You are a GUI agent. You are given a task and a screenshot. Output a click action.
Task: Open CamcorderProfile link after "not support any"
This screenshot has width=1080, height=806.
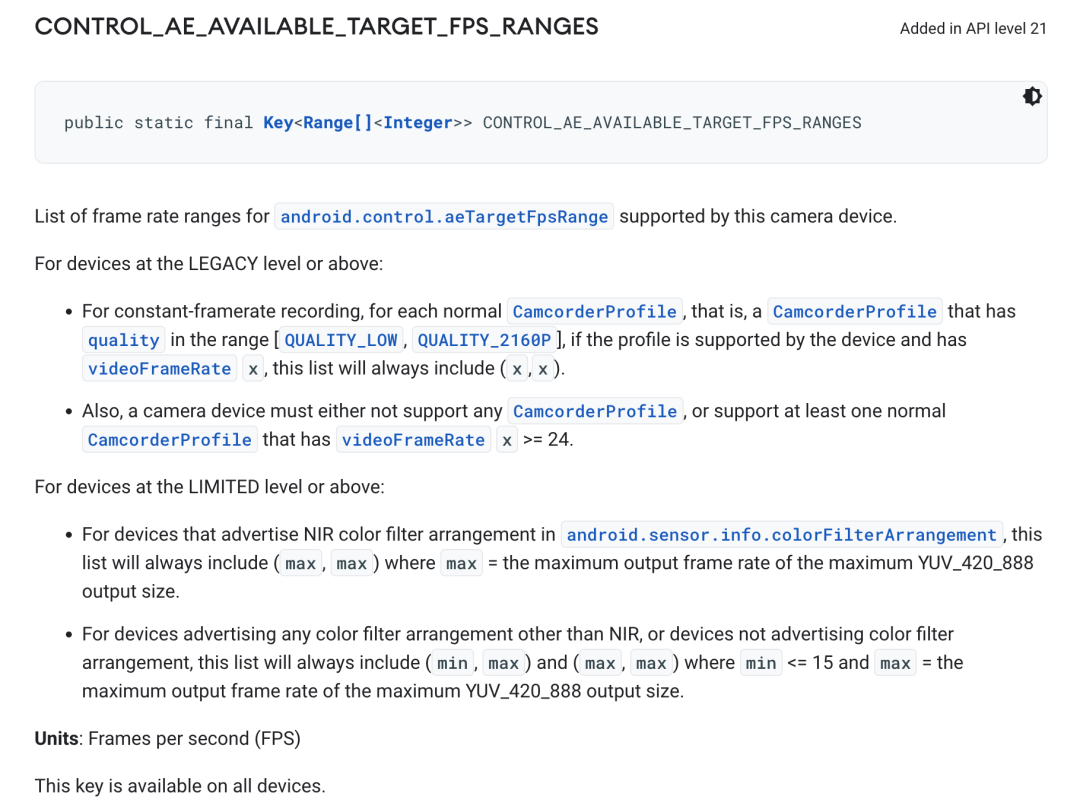(595, 412)
